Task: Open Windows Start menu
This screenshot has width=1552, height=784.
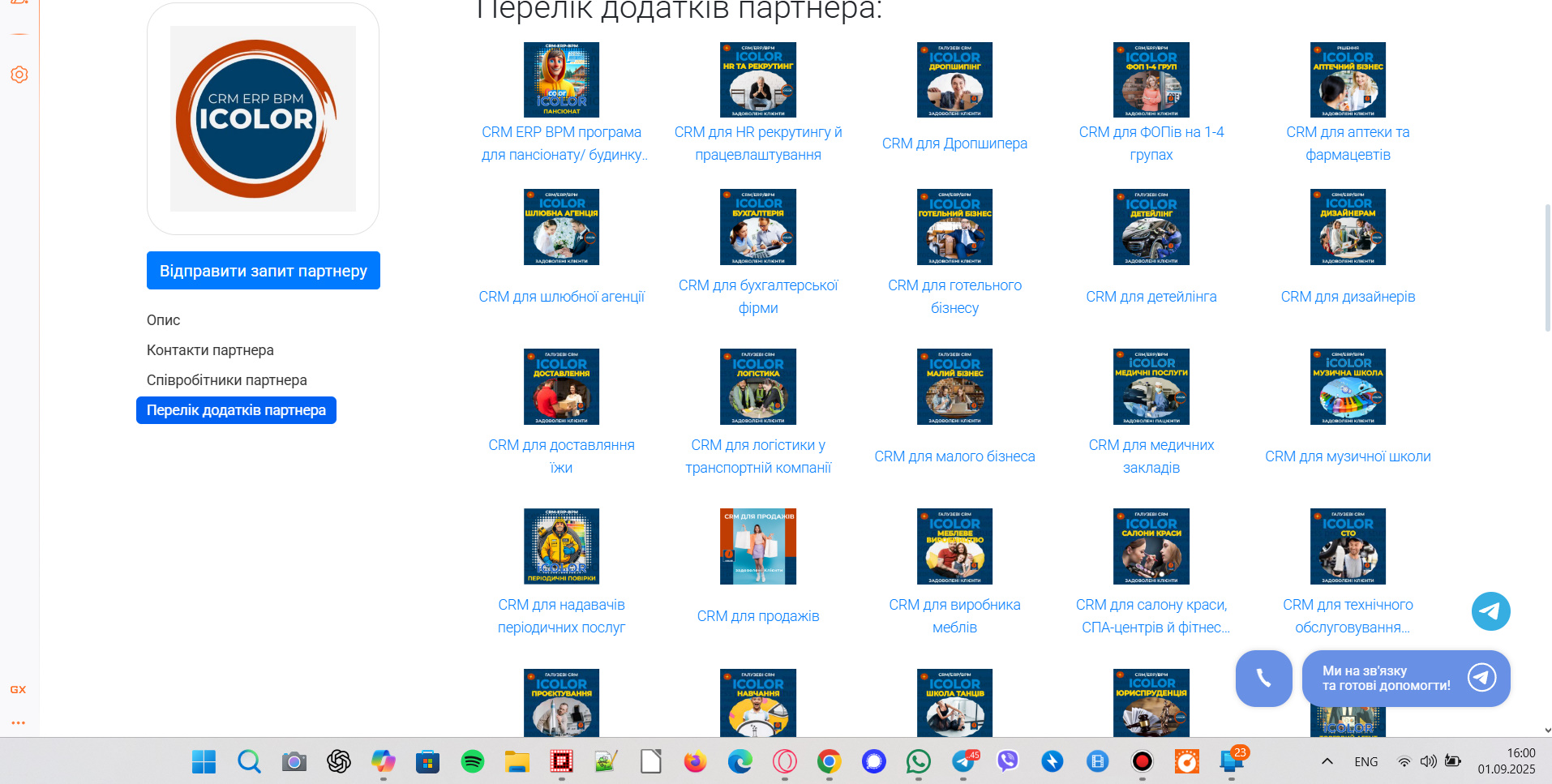Action: point(204,761)
